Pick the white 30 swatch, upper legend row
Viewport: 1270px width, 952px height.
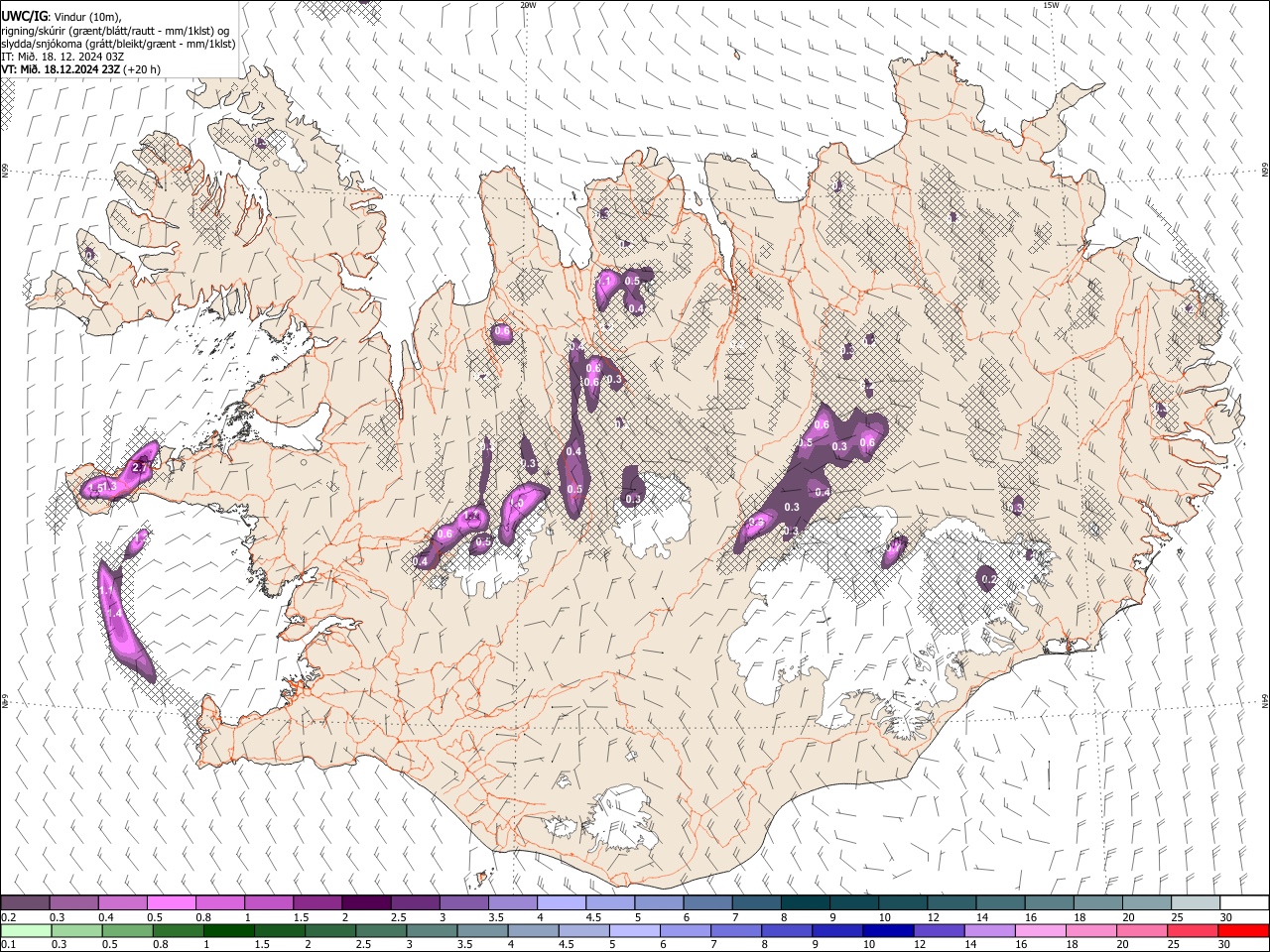(1245, 903)
